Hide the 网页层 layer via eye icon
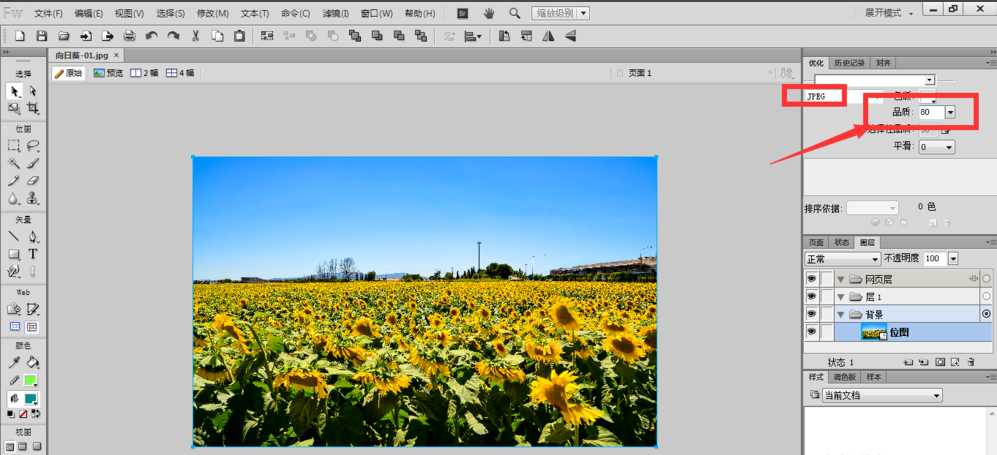Image resolution: width=997 pixels, height=455 pixels. [811, 279]
